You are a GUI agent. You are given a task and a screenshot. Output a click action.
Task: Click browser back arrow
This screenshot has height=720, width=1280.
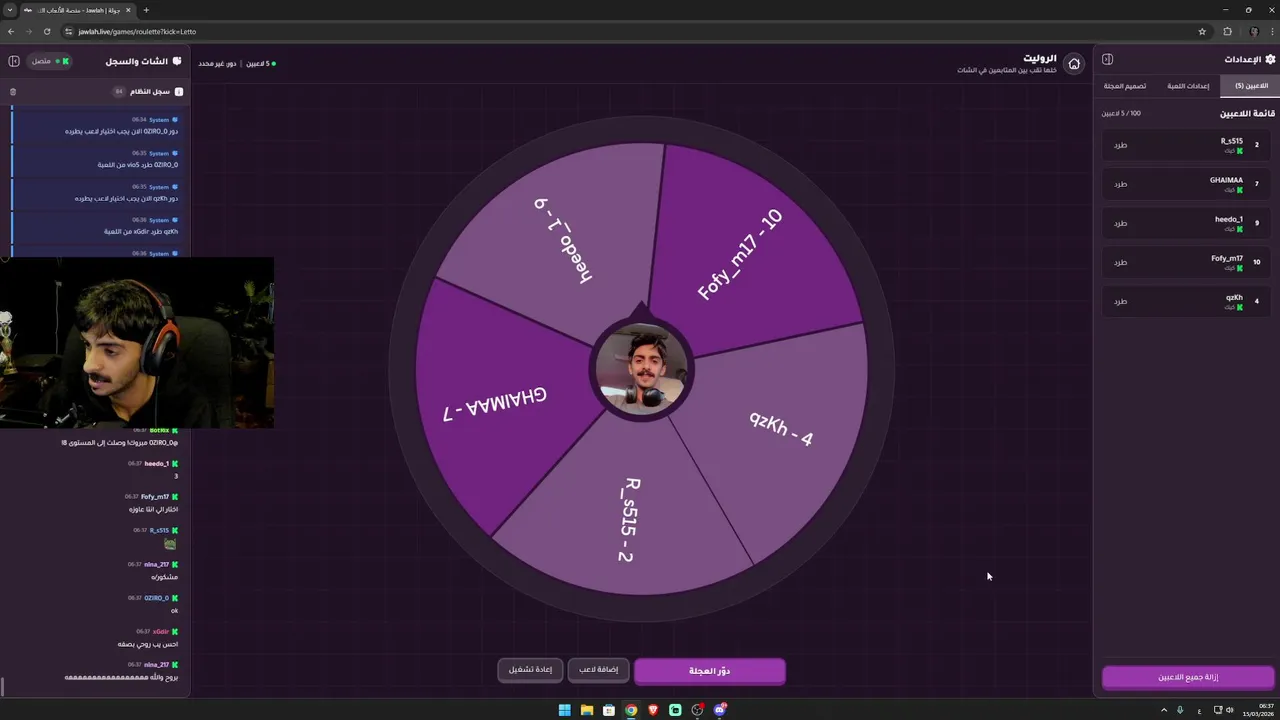(11, 31)
